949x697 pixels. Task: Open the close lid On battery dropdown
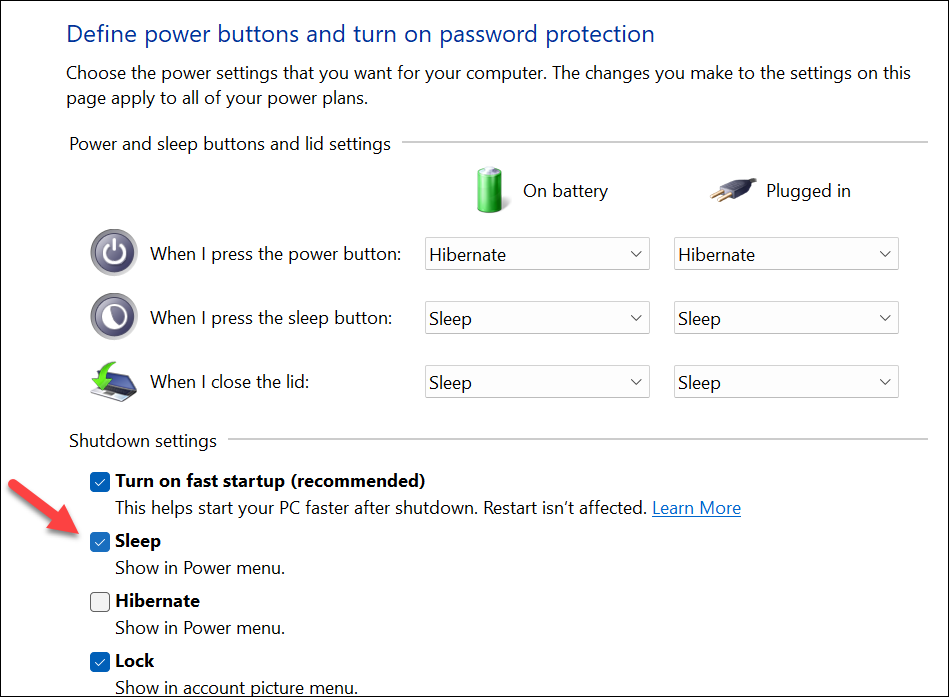pos(536,381)
